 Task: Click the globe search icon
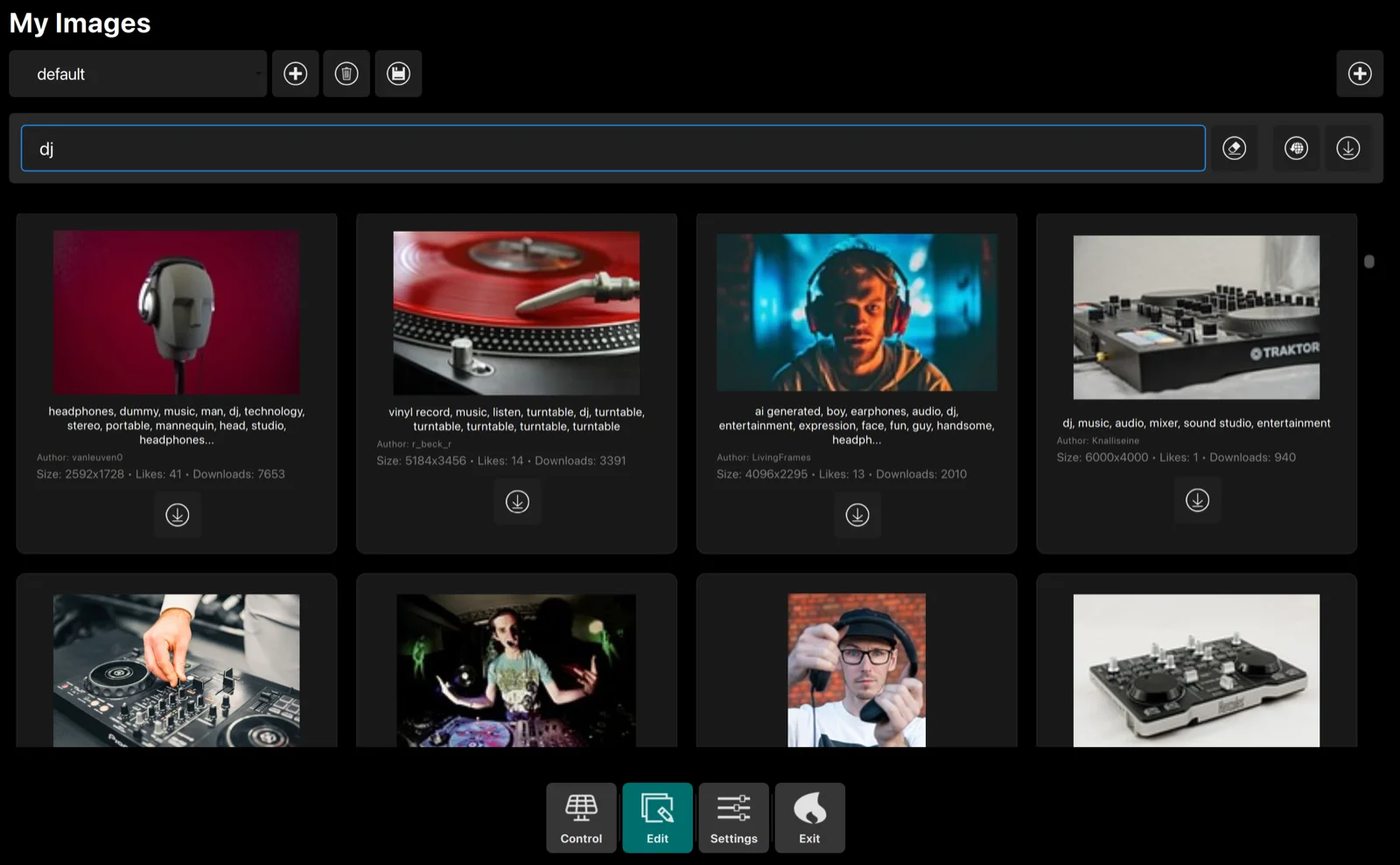(x=1297, y=148)
